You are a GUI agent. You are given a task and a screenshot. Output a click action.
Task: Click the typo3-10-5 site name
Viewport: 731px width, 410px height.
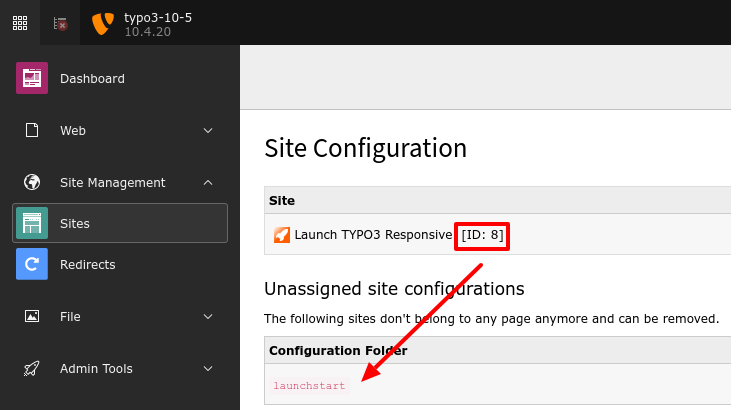pyautogui.click(x=158, y=18)
